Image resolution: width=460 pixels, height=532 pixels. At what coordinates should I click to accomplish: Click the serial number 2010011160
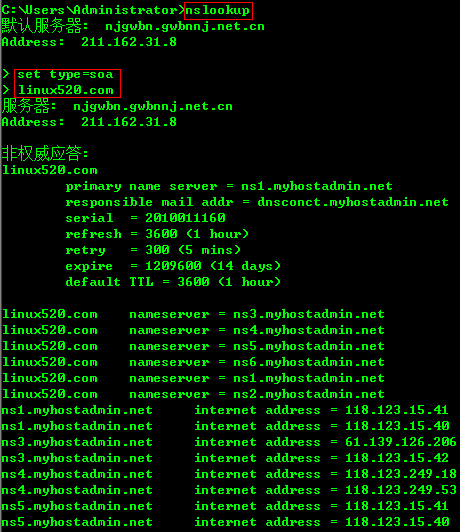[185, 218]
